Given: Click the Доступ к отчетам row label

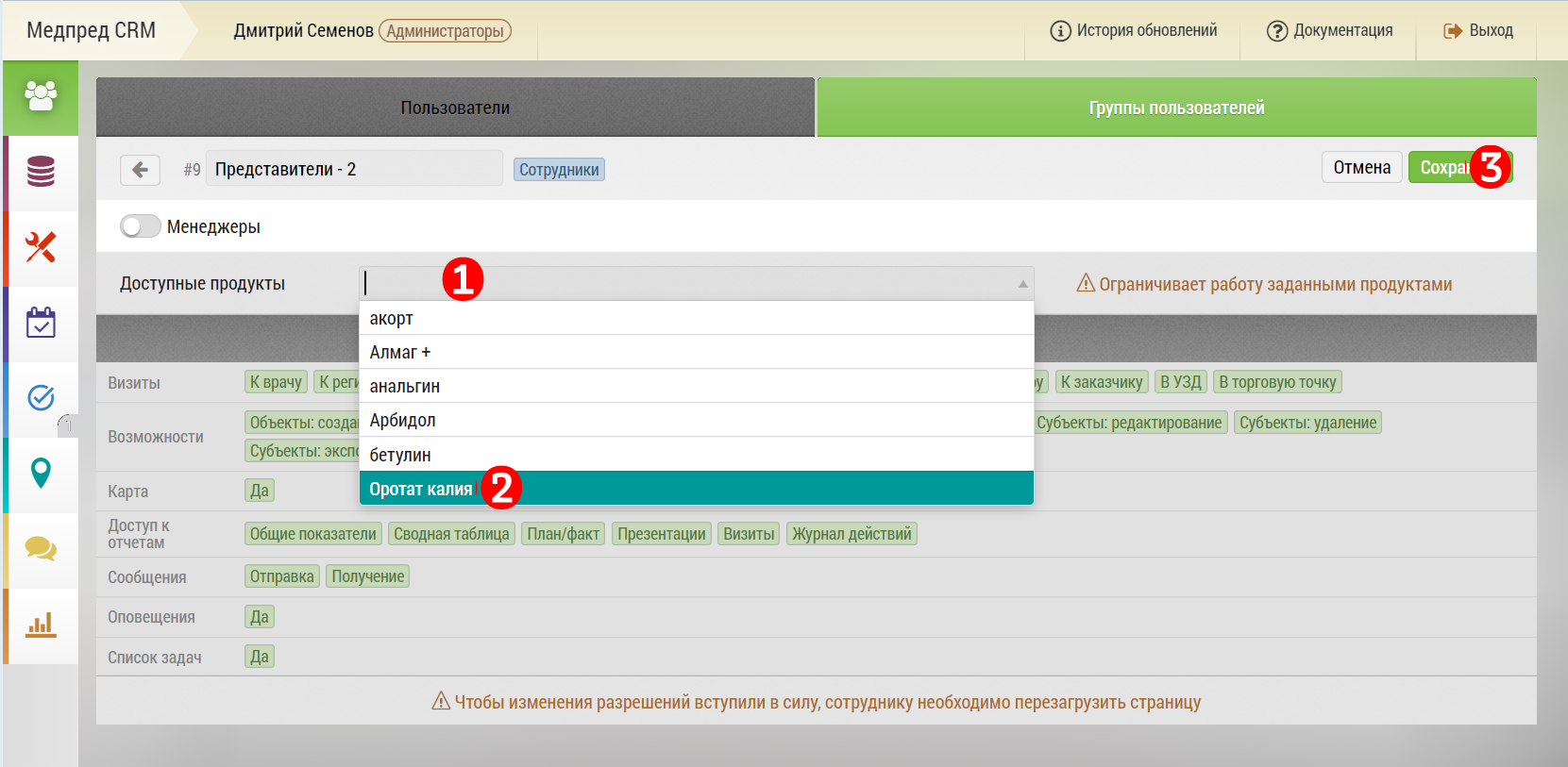Looking at the screenshot, I should click(139, 534).
